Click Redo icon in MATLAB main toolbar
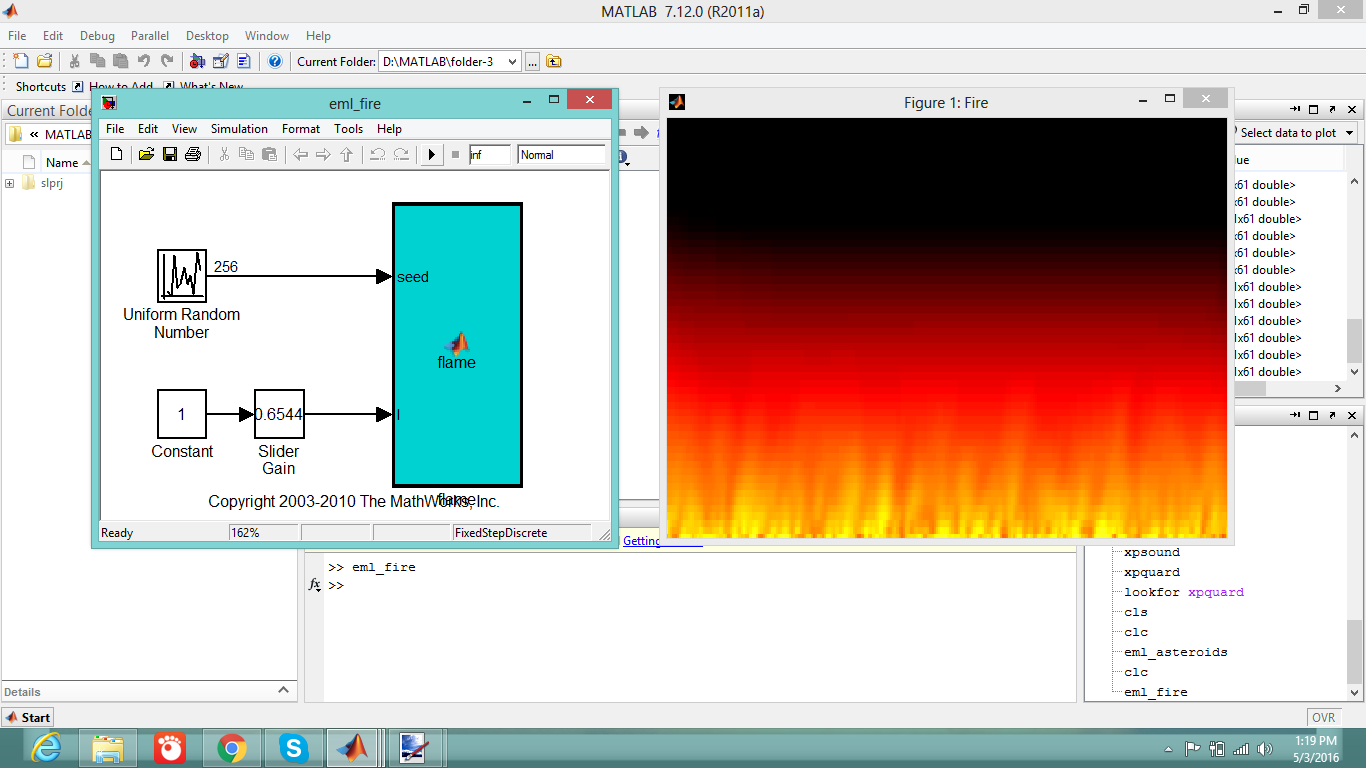The image size is (1366, 768). pyautogui.click(x=167, y=61)
